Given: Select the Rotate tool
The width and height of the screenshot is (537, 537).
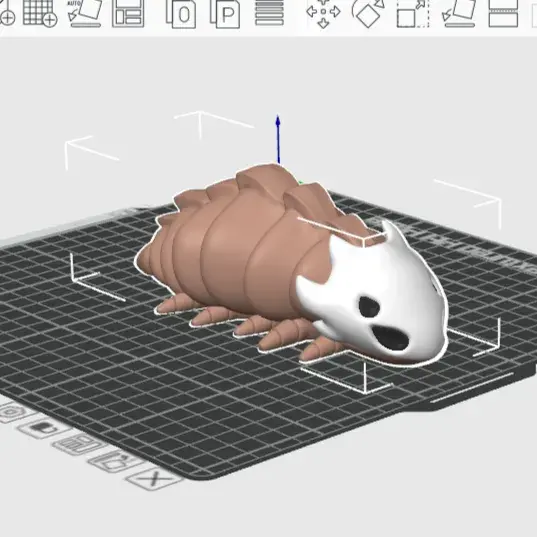Looking at the screenshot, I should [368, 13].
